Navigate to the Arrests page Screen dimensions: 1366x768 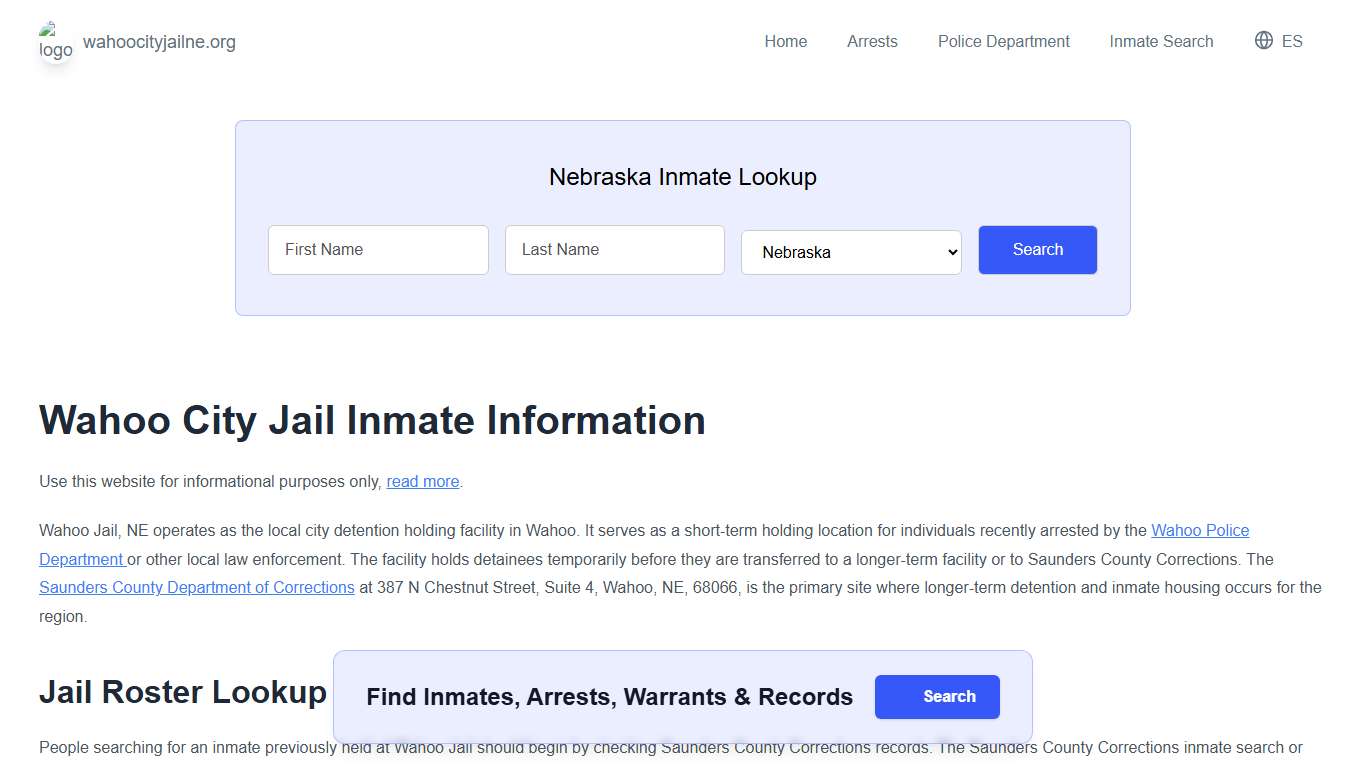pos(871,41)
